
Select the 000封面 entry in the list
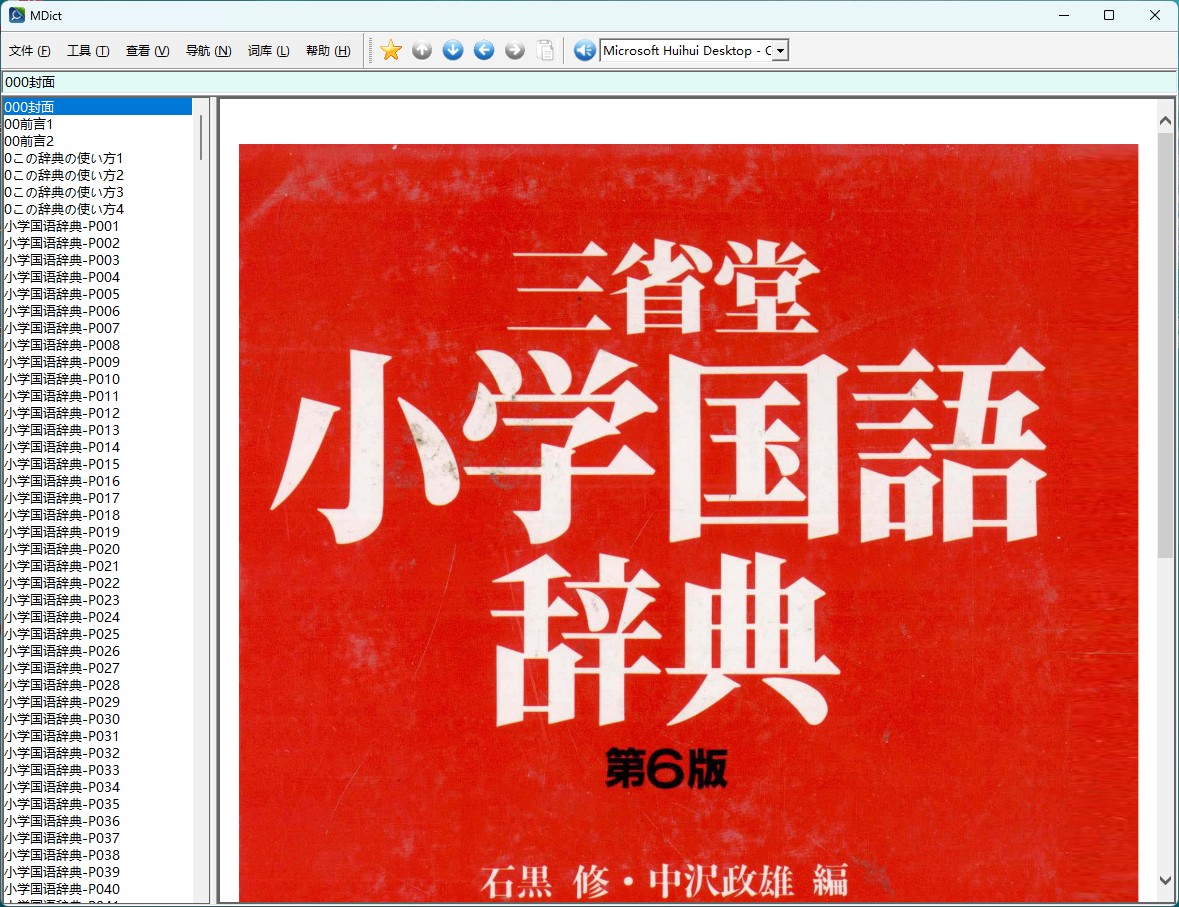click(98, 107)
